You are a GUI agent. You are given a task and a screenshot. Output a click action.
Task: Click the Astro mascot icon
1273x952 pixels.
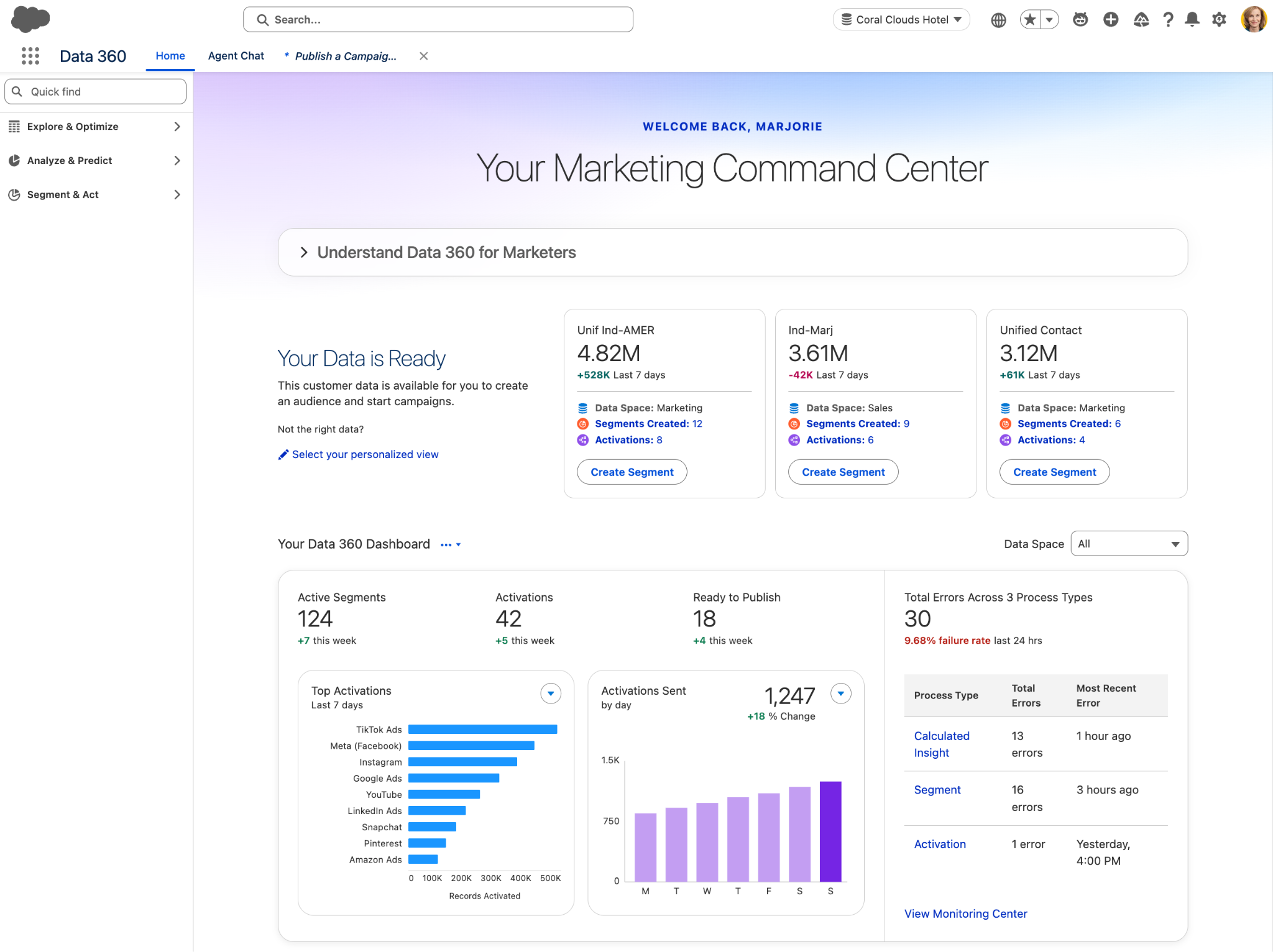(x=1080, y=20)
